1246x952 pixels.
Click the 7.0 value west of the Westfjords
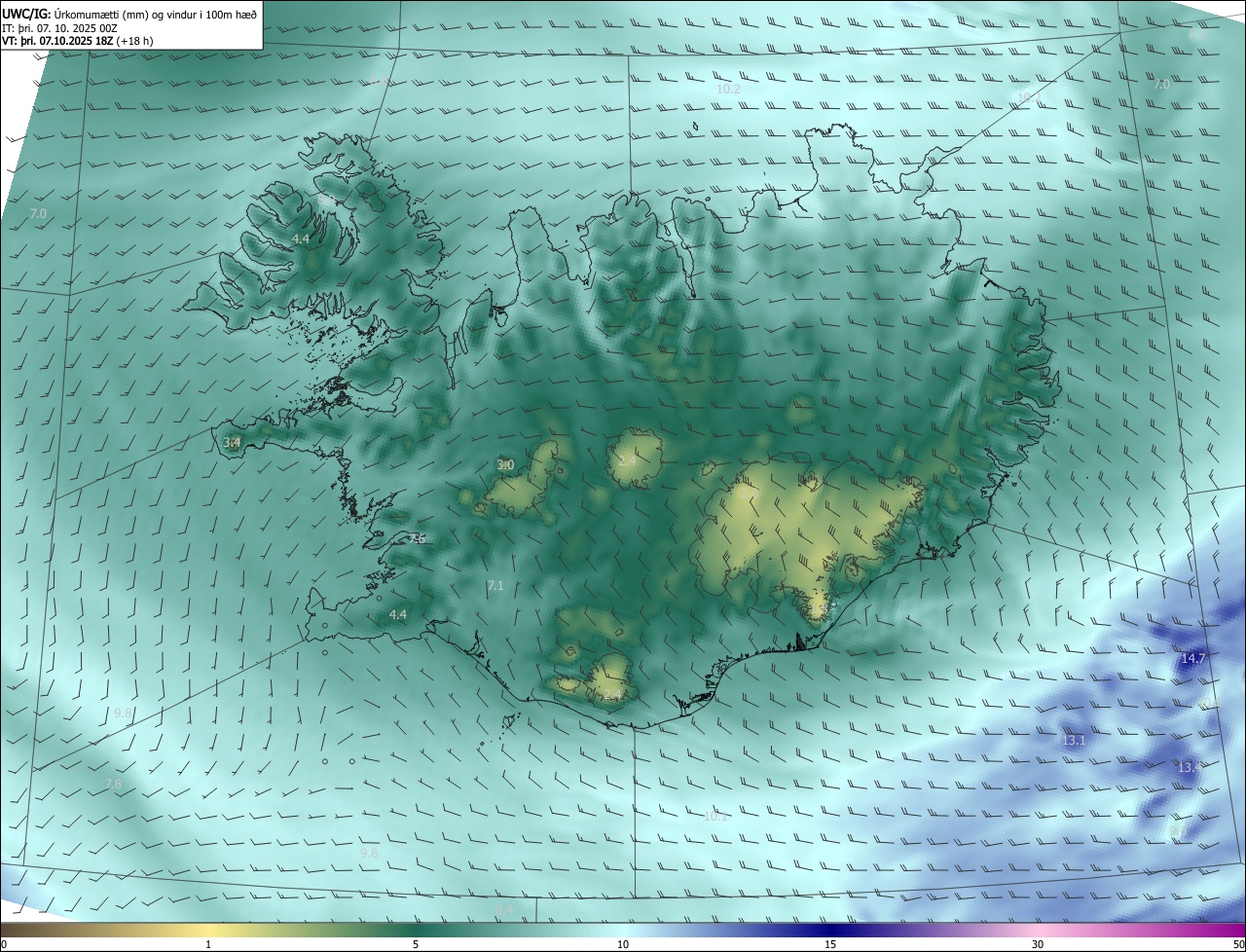(38, 213)
